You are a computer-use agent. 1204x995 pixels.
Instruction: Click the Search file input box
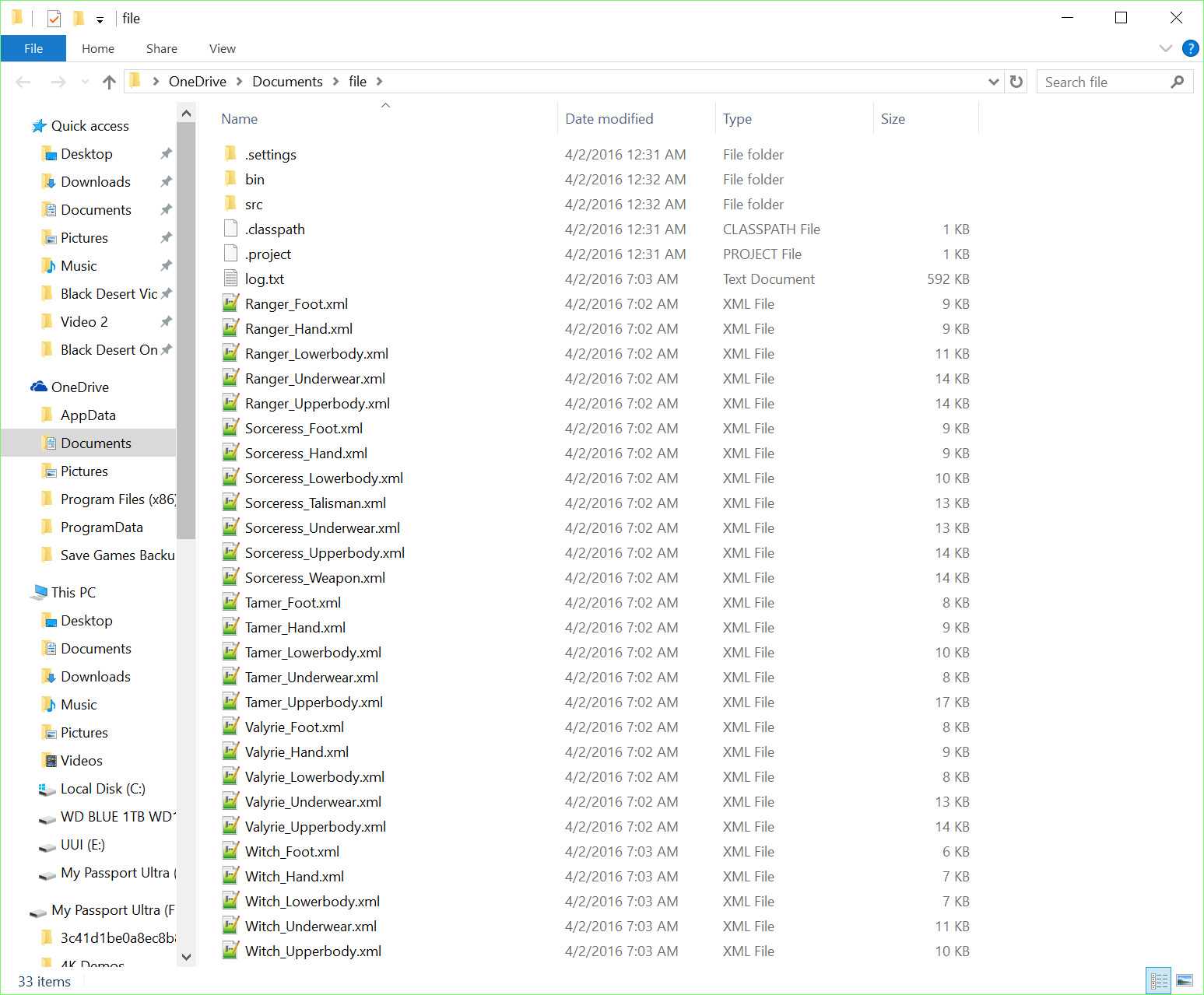(1104, 82)
